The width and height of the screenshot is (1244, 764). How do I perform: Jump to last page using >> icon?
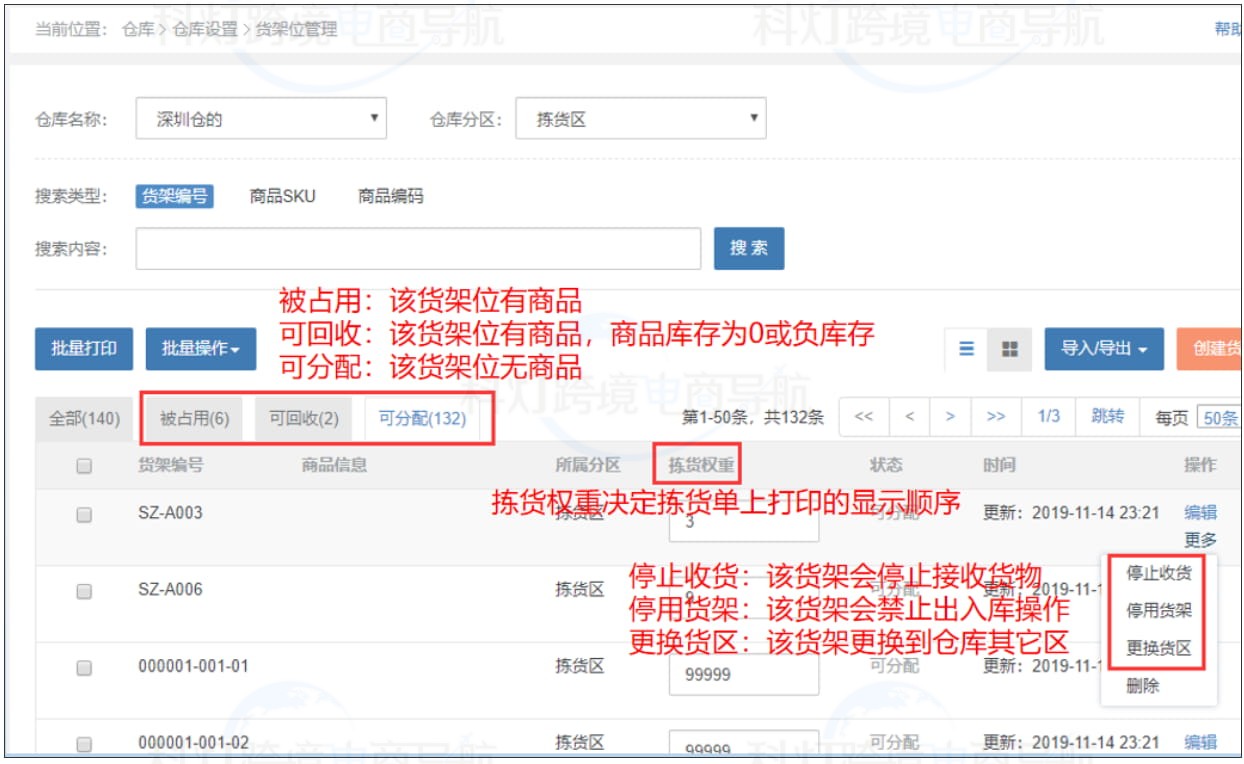click(996, 418)
